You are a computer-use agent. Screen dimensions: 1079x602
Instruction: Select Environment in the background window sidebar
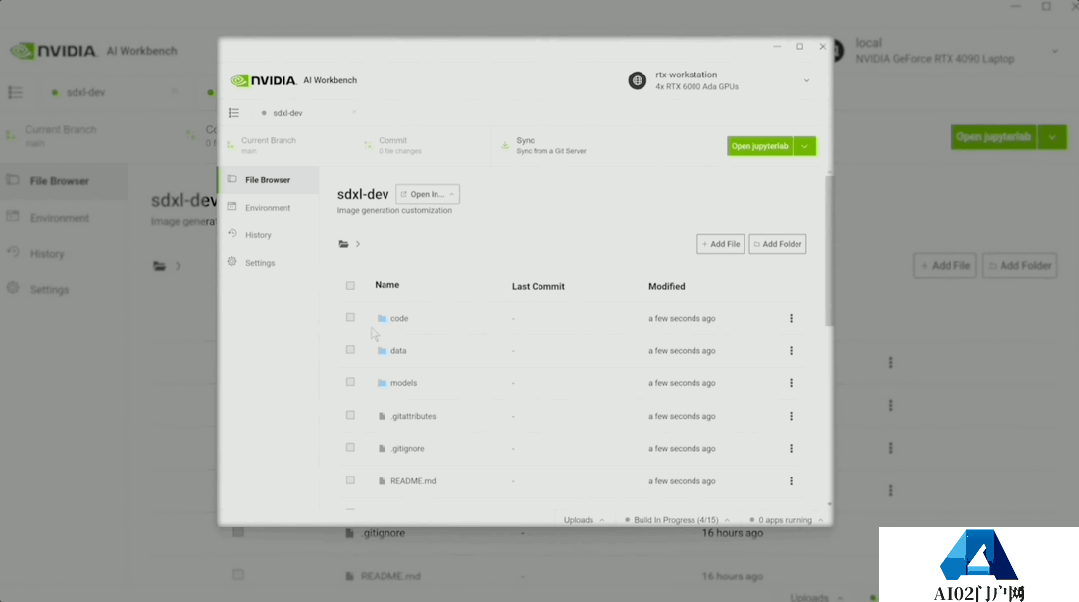point(59,218)
